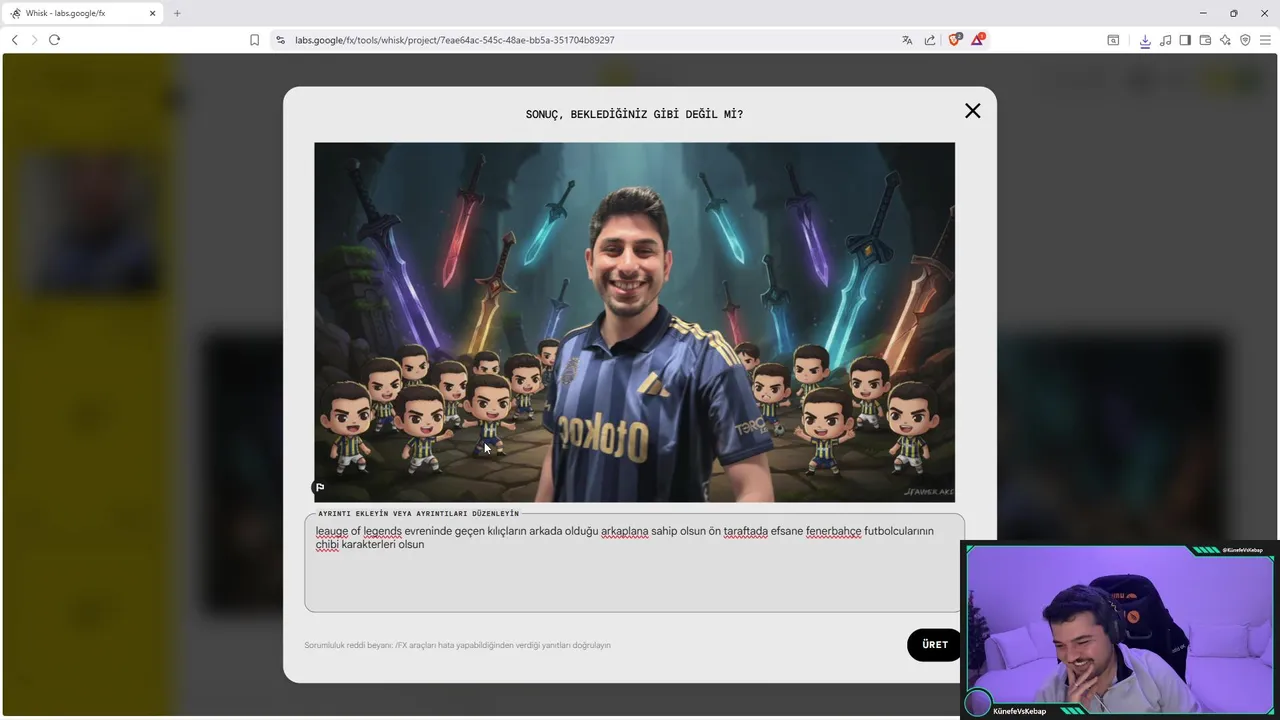Viewport: 1280px width, 720px height.
Task: Click the 'AYRINTI EKLEYİN VEYA AYRINTILARI DÜZENLEYİN' label
Action: pos(418,514)
